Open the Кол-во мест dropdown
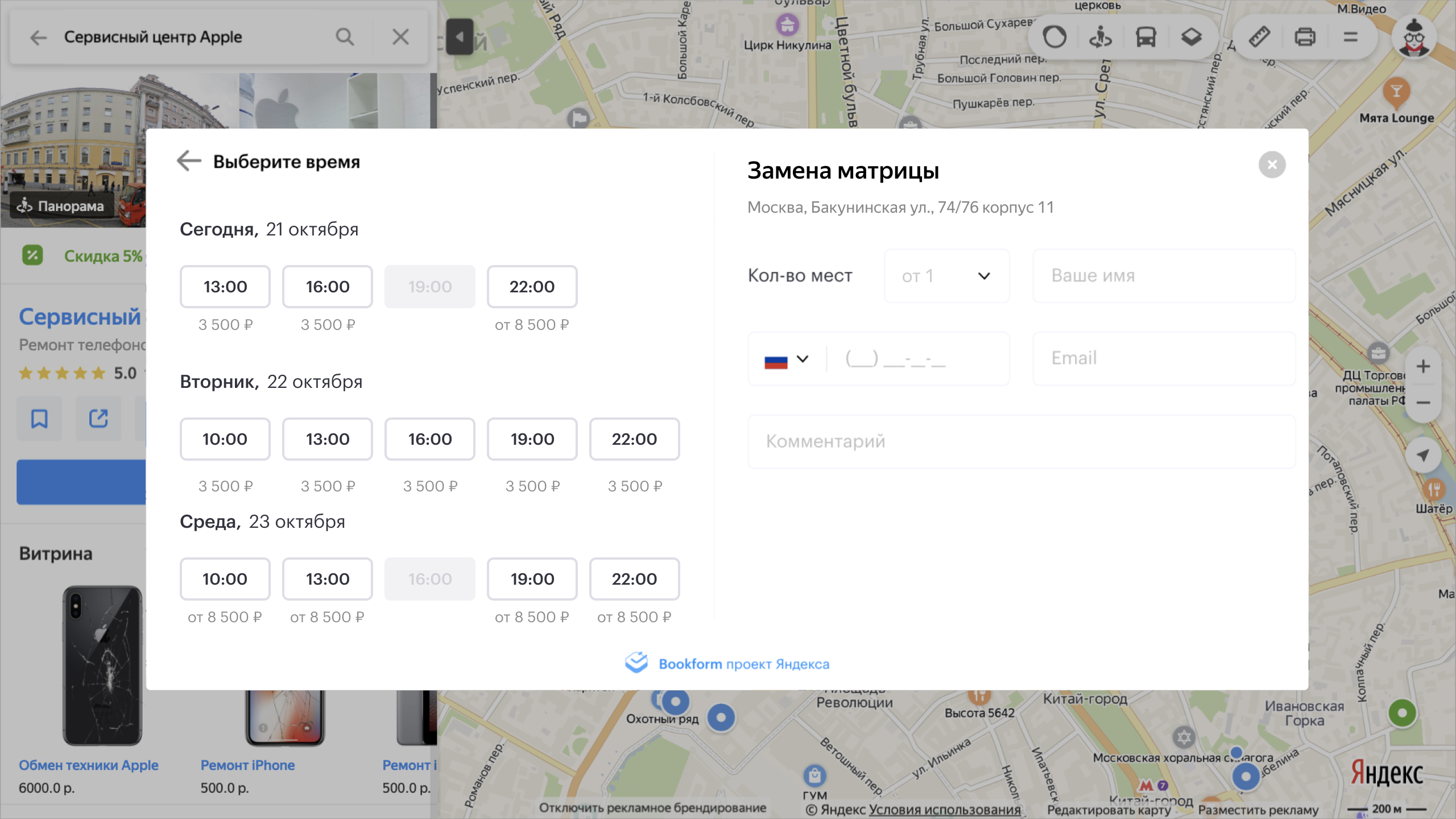 [x=947, y=276]
